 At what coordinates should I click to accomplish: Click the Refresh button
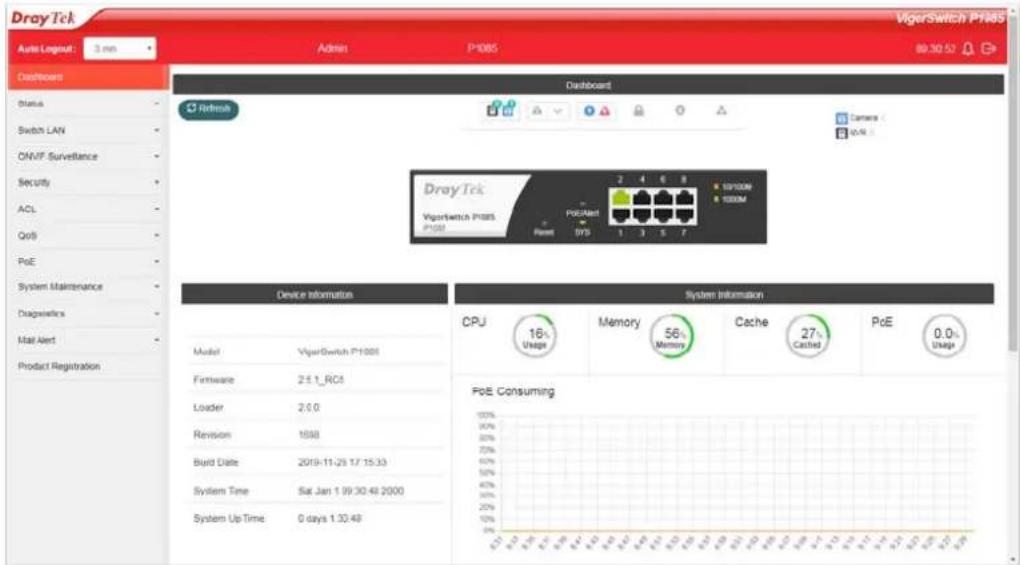[x=208, y=109]
